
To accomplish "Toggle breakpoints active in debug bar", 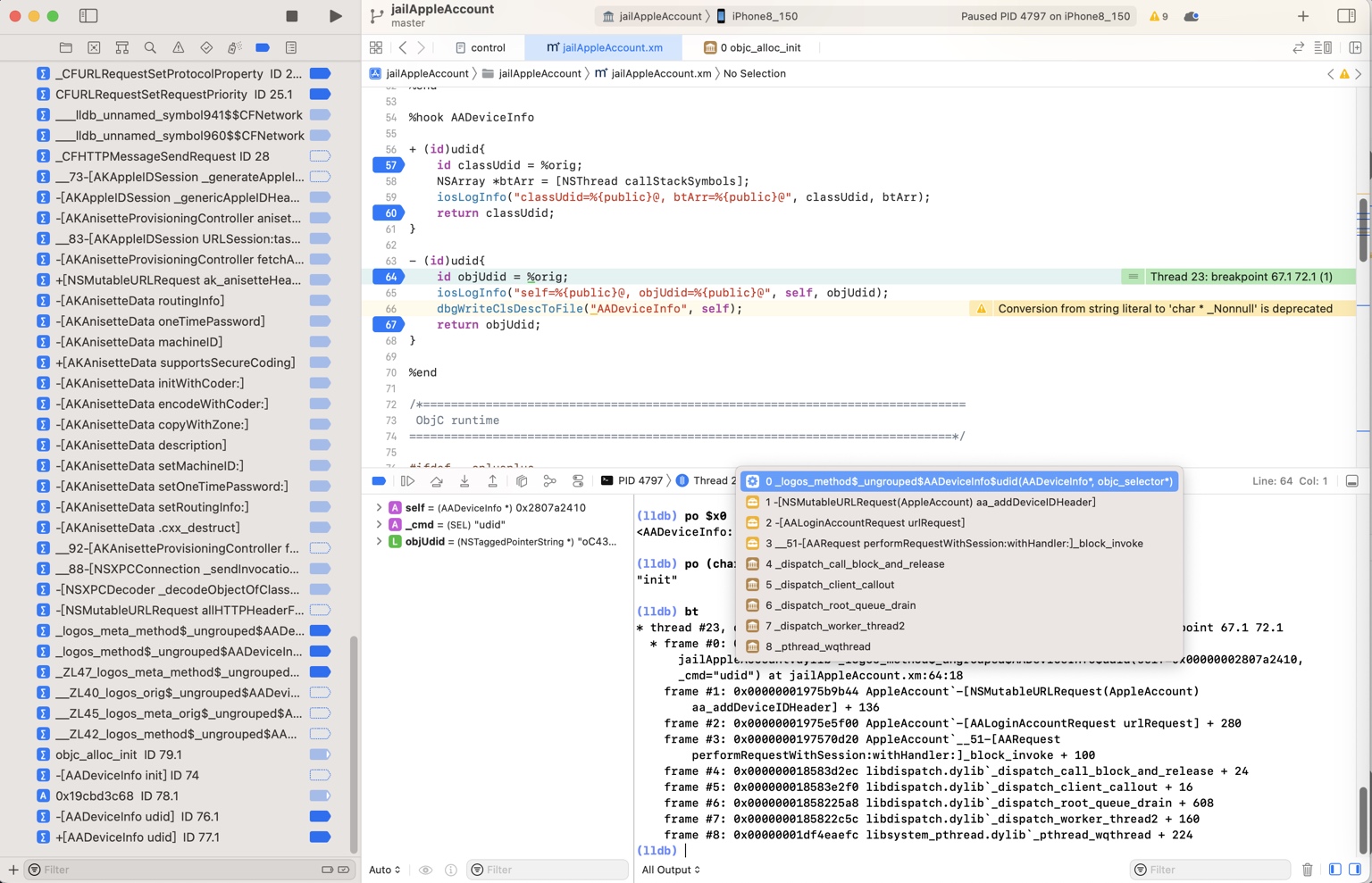I will pos(379,481).
